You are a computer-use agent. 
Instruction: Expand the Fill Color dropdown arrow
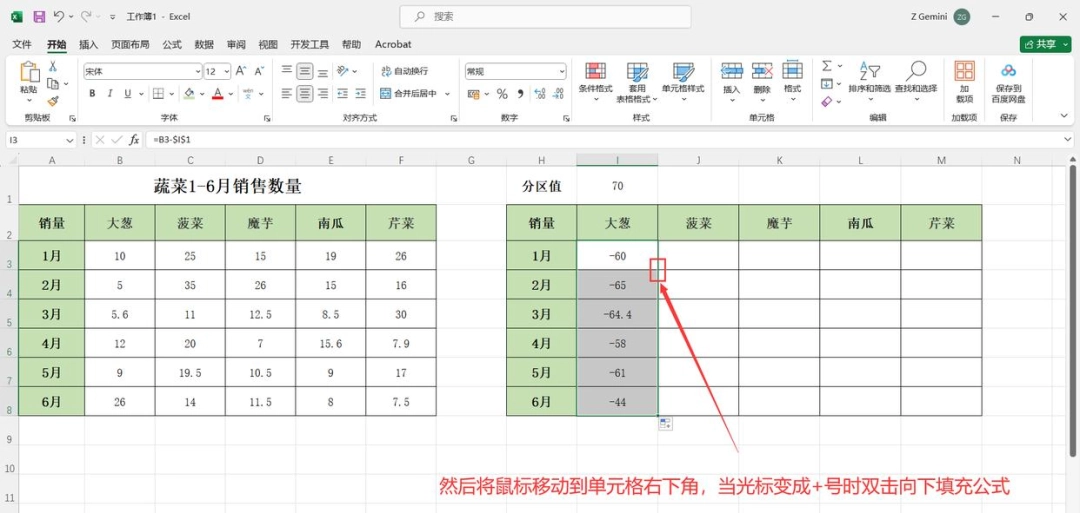(x=201, y=94)
